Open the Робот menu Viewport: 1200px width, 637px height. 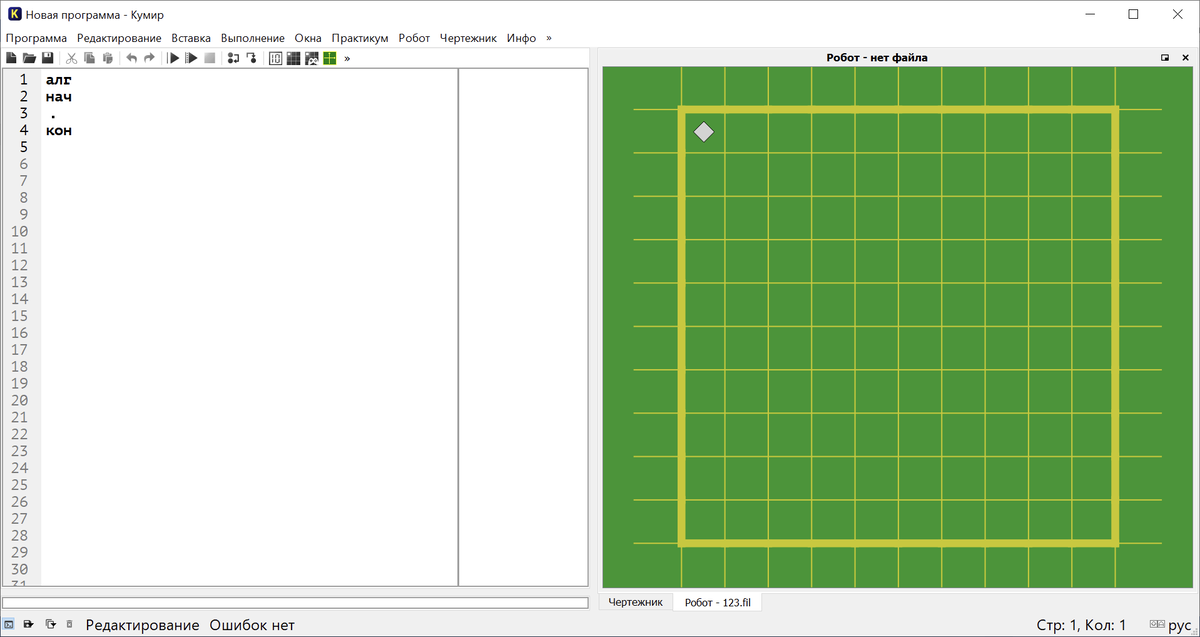pos(414,38)
